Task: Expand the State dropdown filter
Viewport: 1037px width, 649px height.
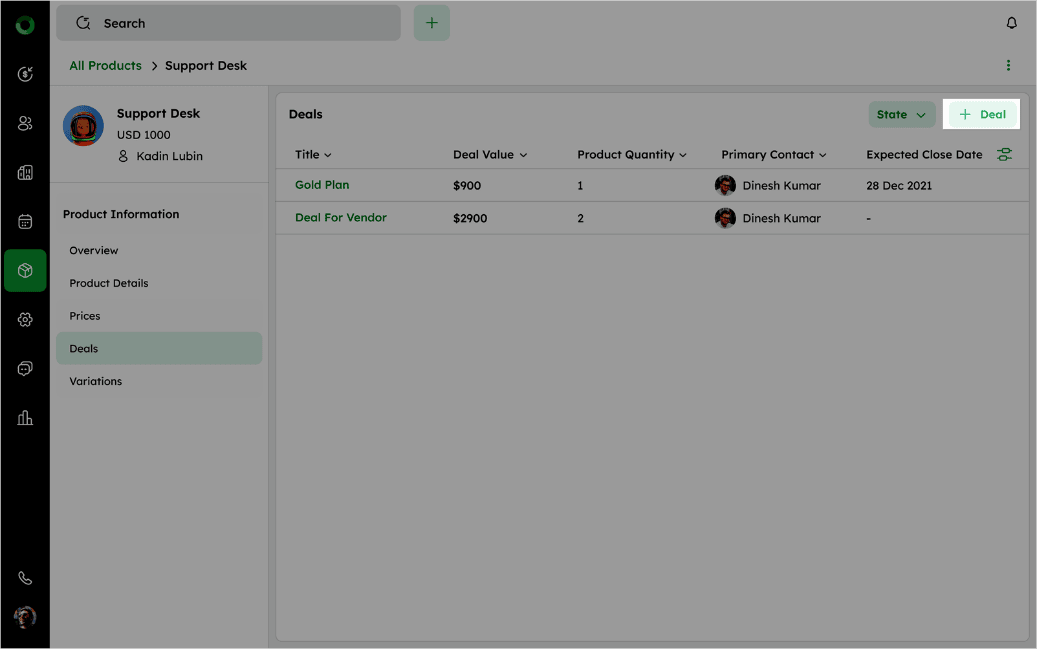Action: [901, 115]
